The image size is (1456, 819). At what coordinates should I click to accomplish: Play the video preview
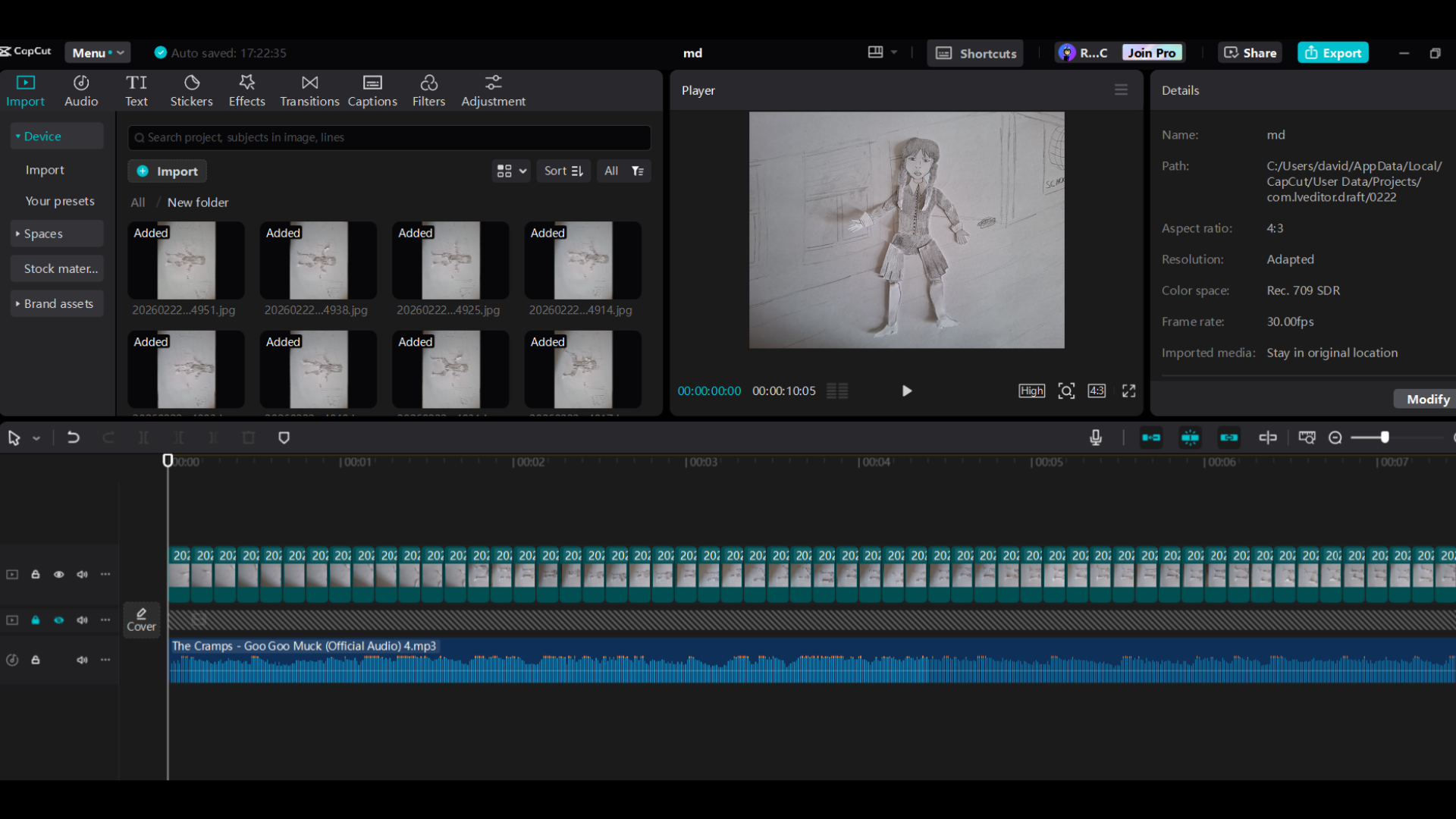pos(906,391)
